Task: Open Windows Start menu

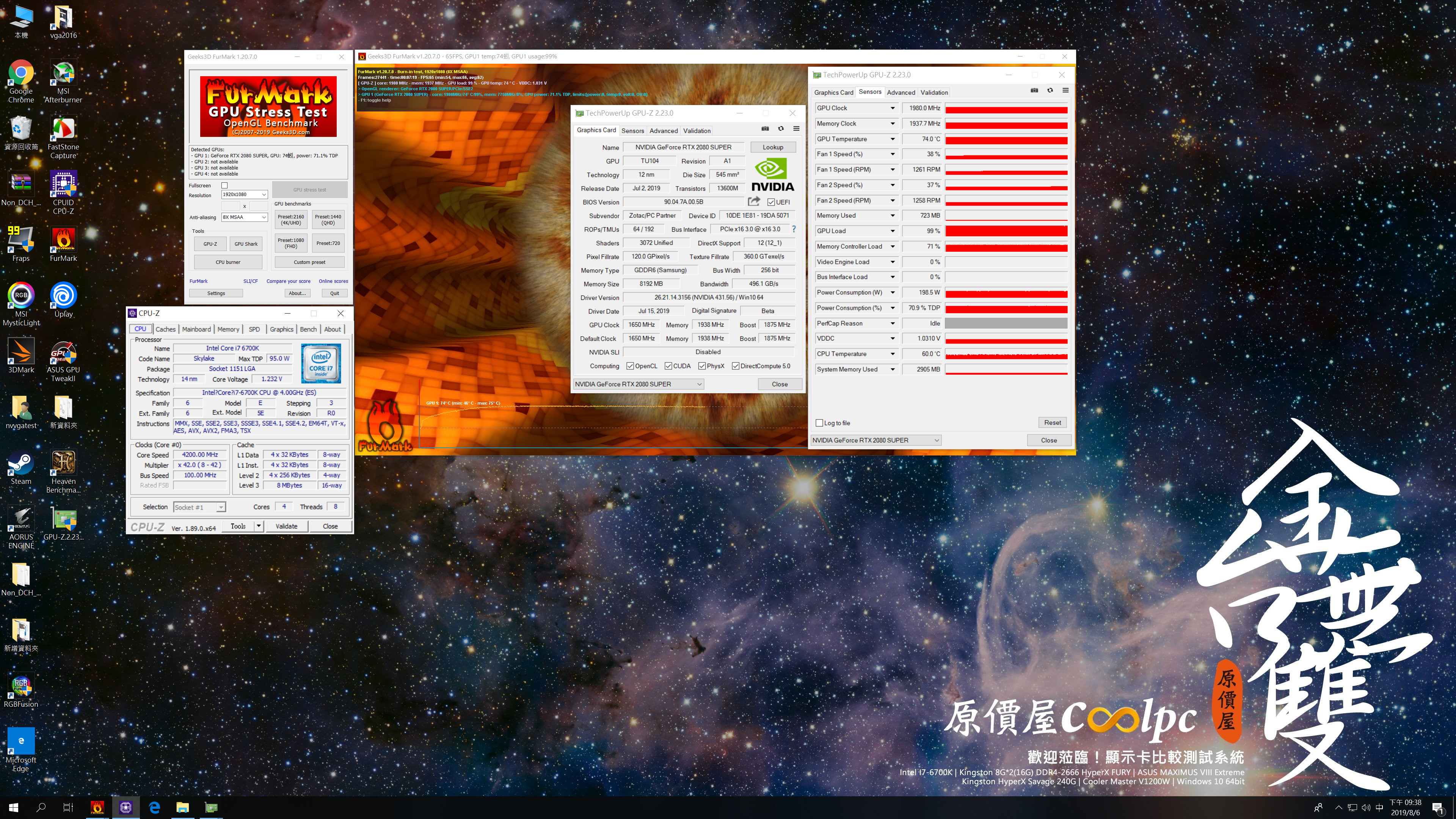Action: point(14,808)
